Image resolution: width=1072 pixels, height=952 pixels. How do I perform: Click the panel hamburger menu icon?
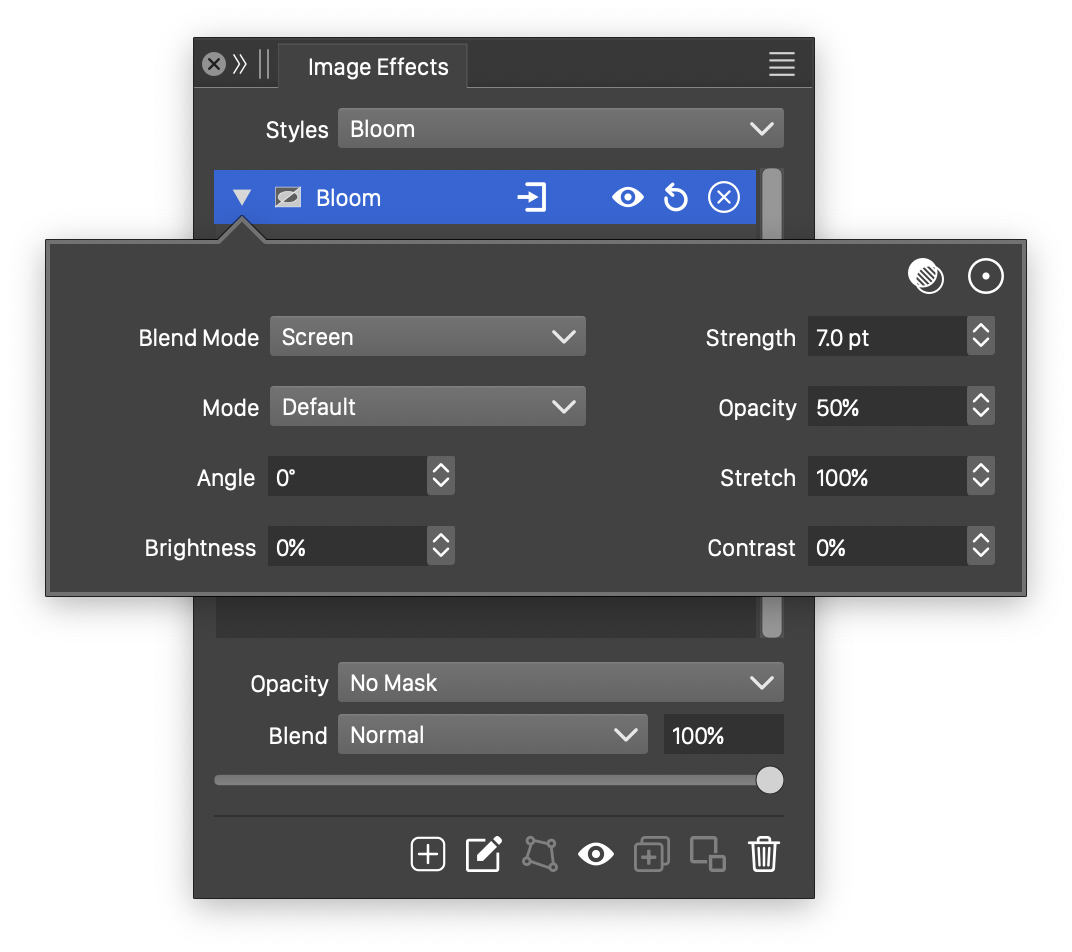tap(781, 64)
